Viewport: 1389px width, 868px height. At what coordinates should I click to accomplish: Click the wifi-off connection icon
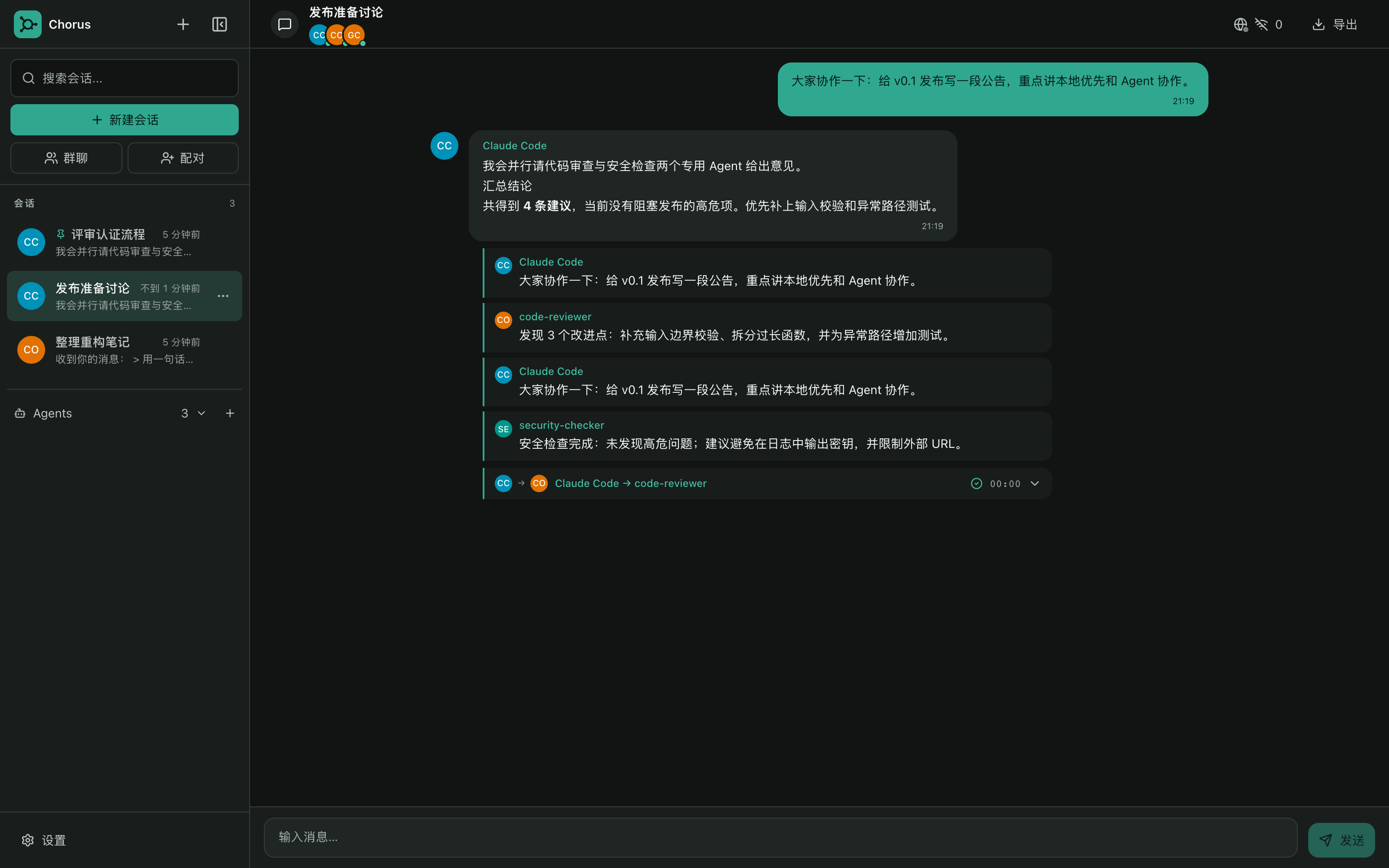pyautogui.click(x=1261, y=24)
